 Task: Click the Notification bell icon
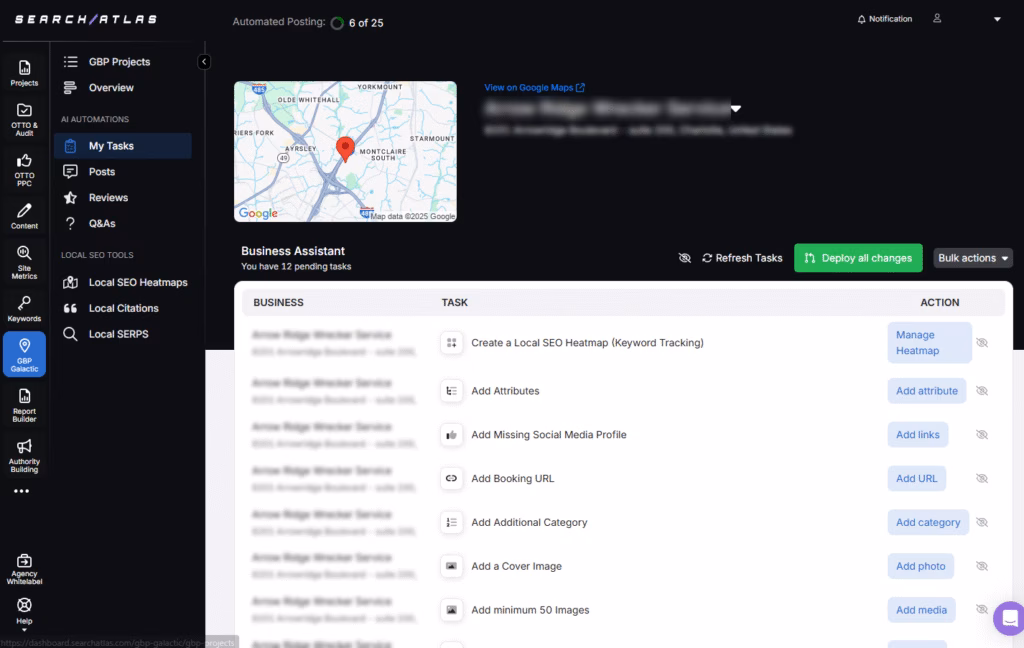[x=862, y=19]
